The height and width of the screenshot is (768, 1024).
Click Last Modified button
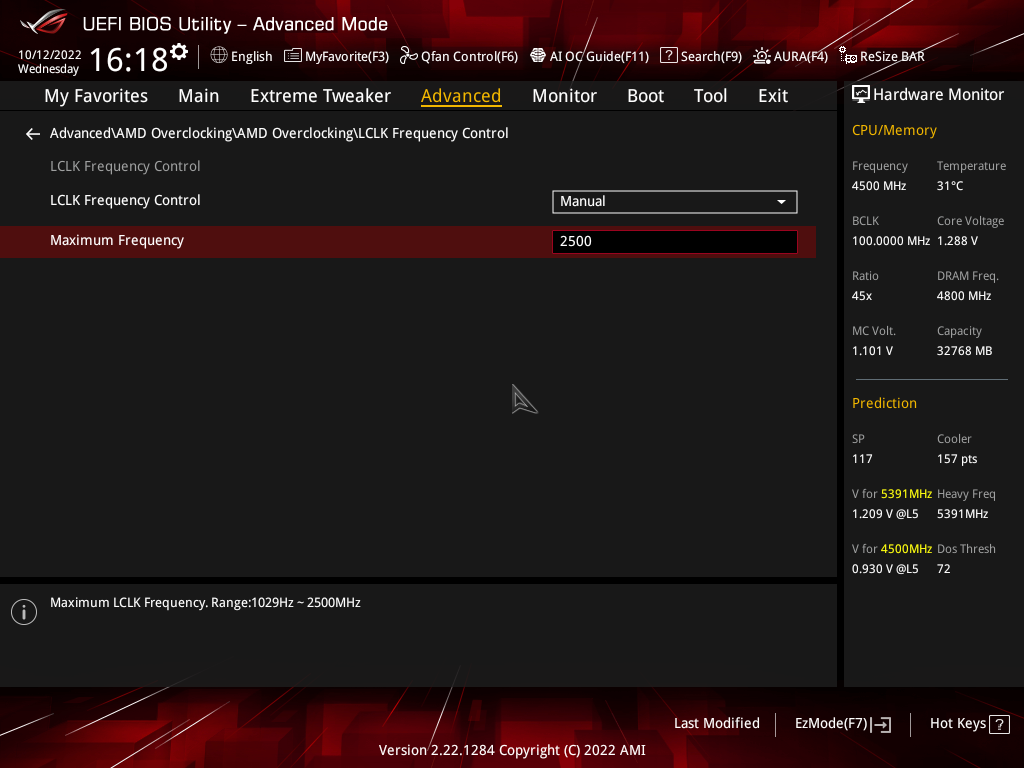click(716, 724)
